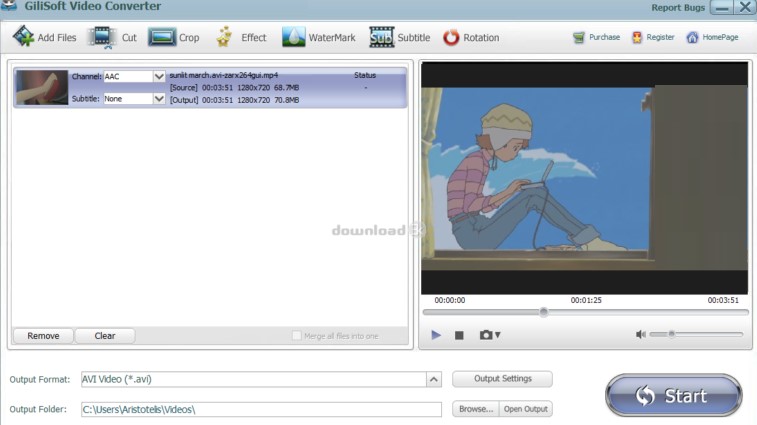Open the WaterMark tool
Viewport: 757px width, 425px height.
(x=319, y=37)
